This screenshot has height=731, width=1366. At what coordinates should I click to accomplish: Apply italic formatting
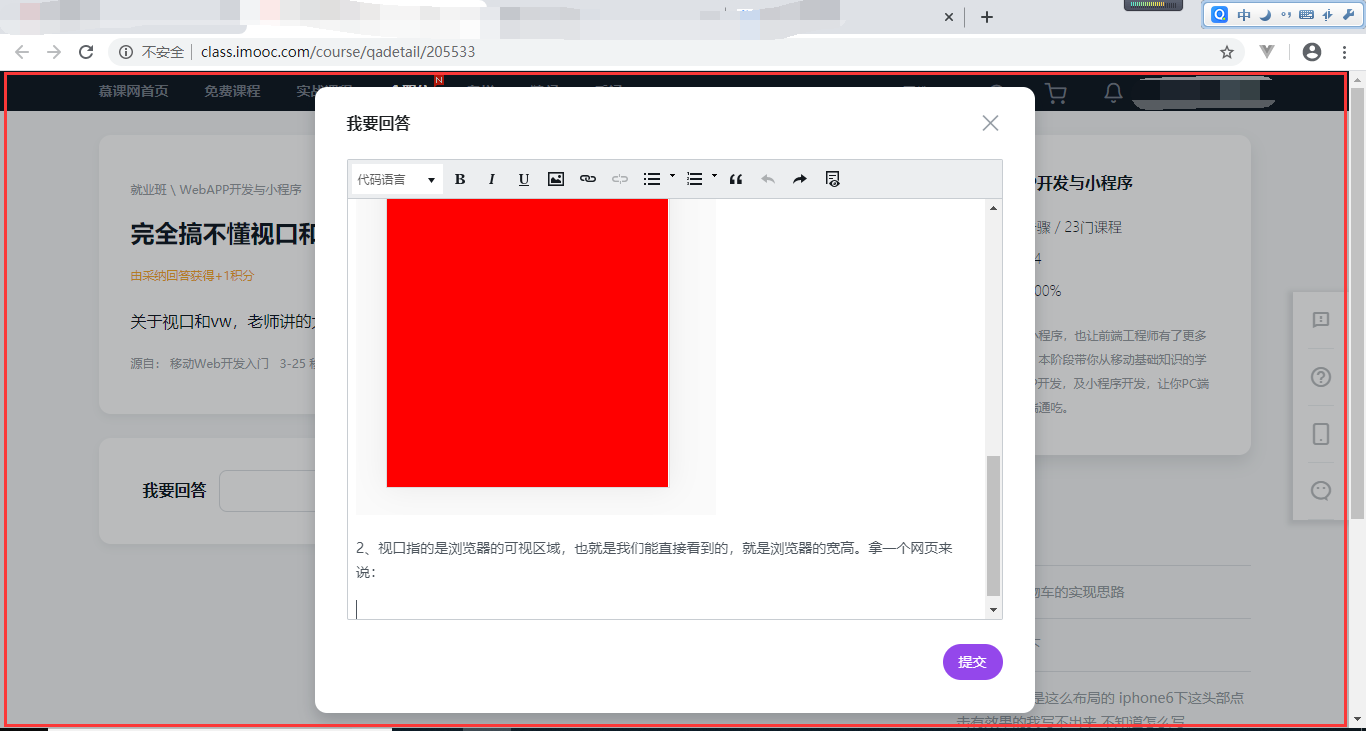click(x=491, y=178)
